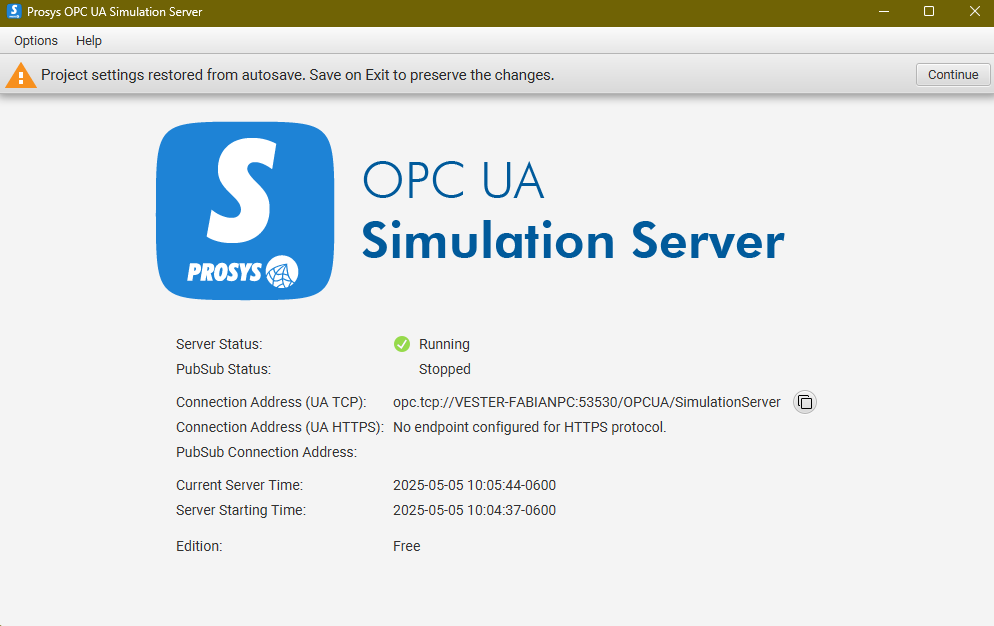The image size is (994, 626).
Task: Click 'No endpoint configured for HTTPS protocol.'
Action: (529, 427)
